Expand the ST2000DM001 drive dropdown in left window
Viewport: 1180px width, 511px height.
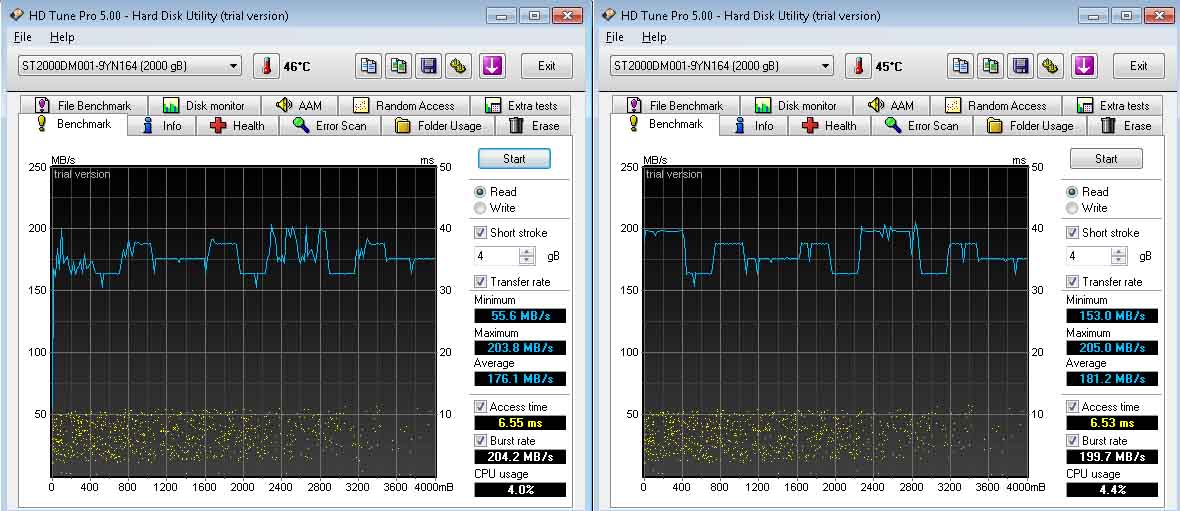tap(233, 66)
